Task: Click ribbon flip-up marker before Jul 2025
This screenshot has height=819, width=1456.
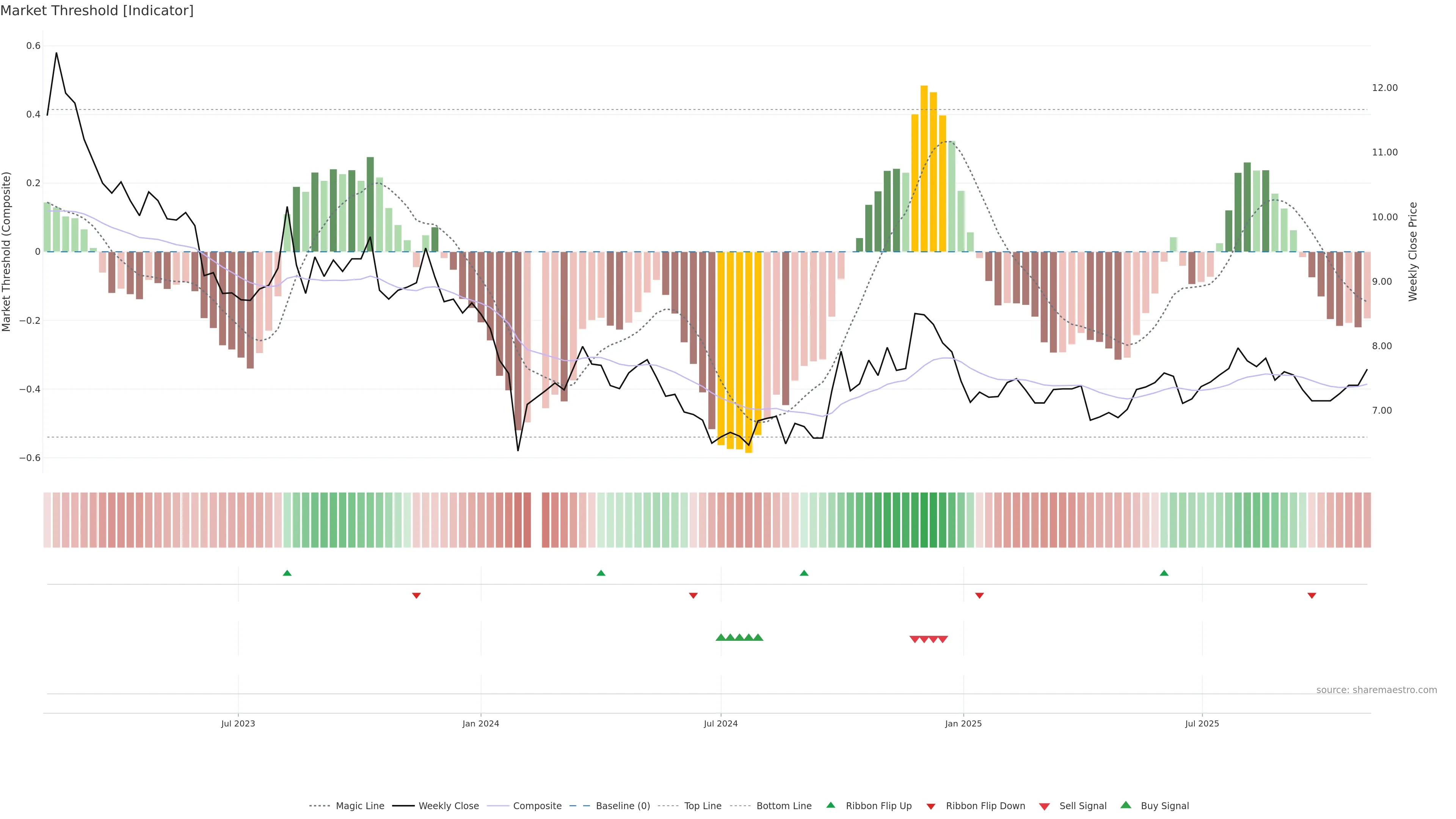Action: click(1164, 573)
